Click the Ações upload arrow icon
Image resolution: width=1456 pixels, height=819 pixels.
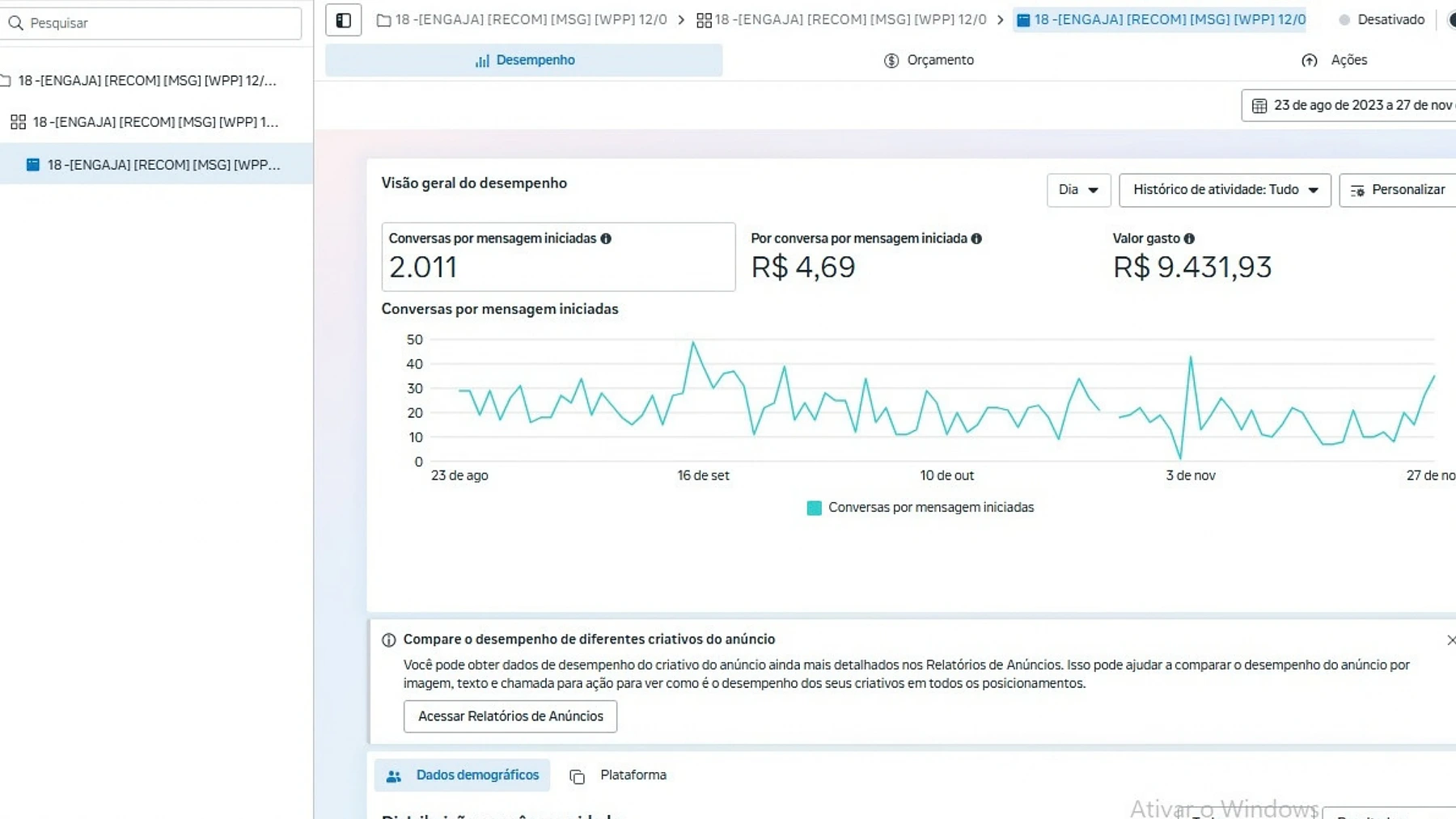[x=1310, y=61]
